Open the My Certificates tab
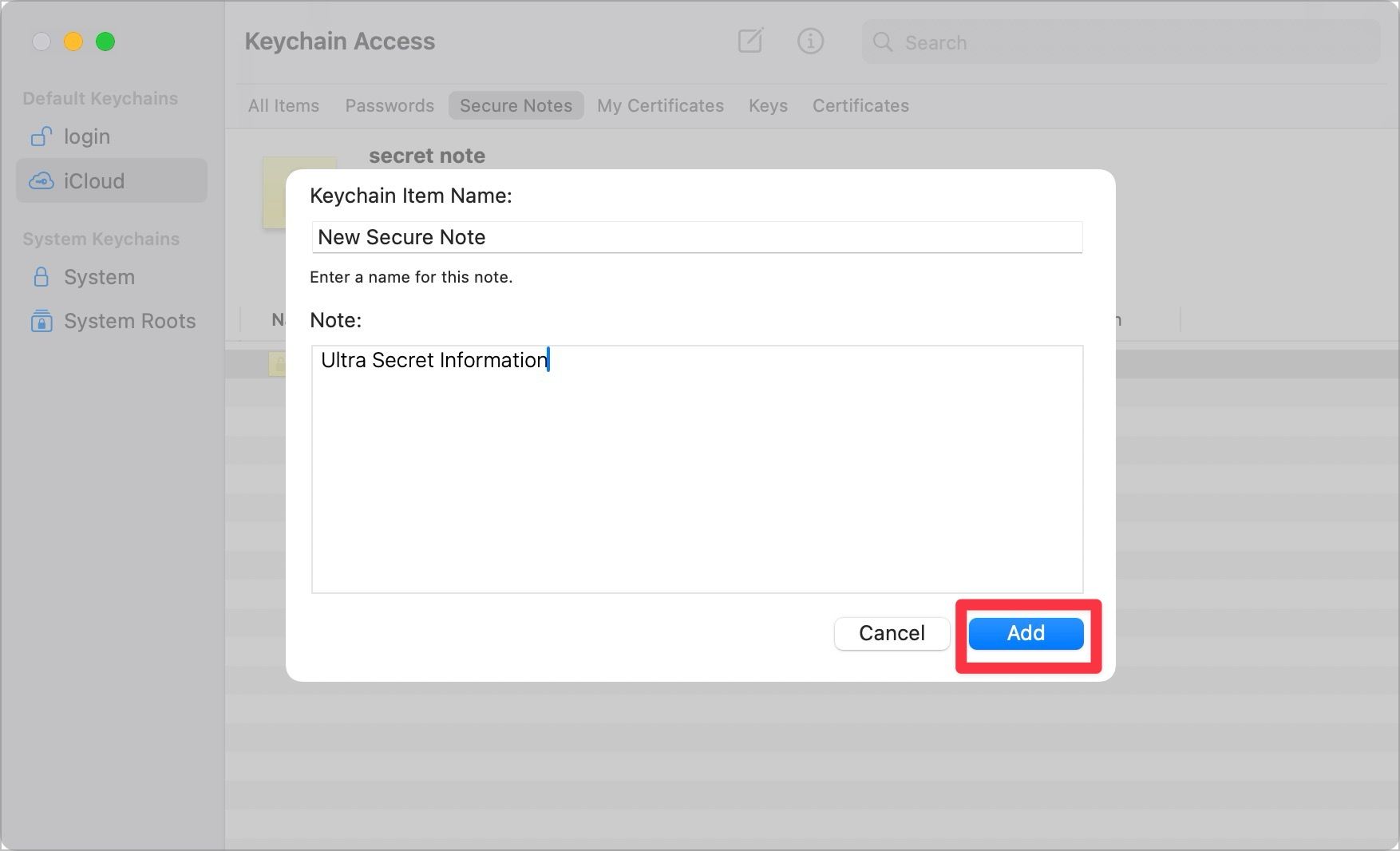Screen dimensions: 1400x851 pos(660,105)
